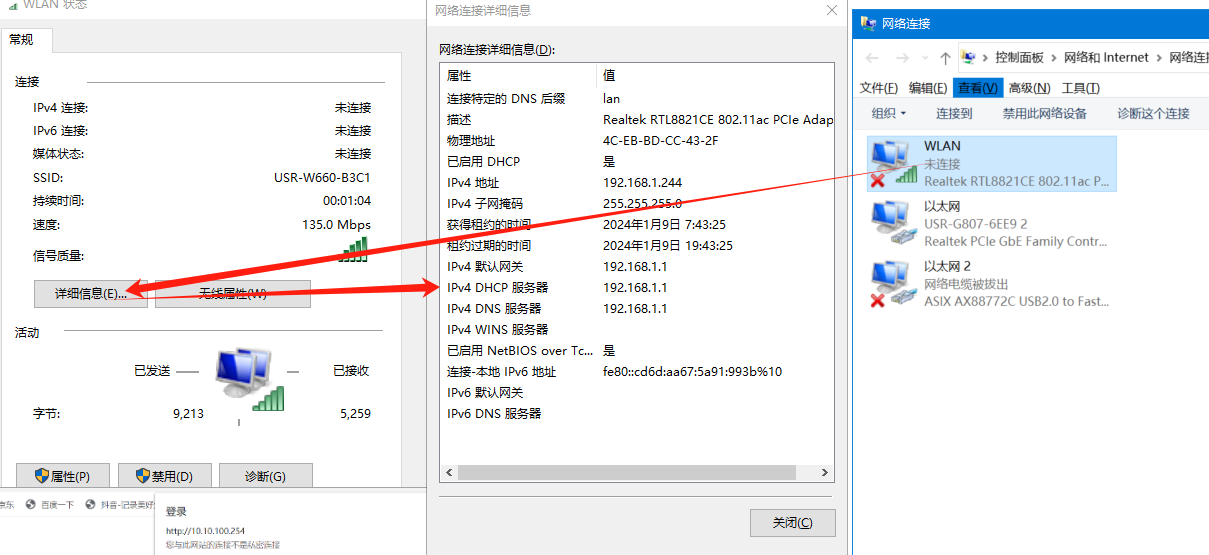Click the 详细信息(E) button

coord(90,293)
